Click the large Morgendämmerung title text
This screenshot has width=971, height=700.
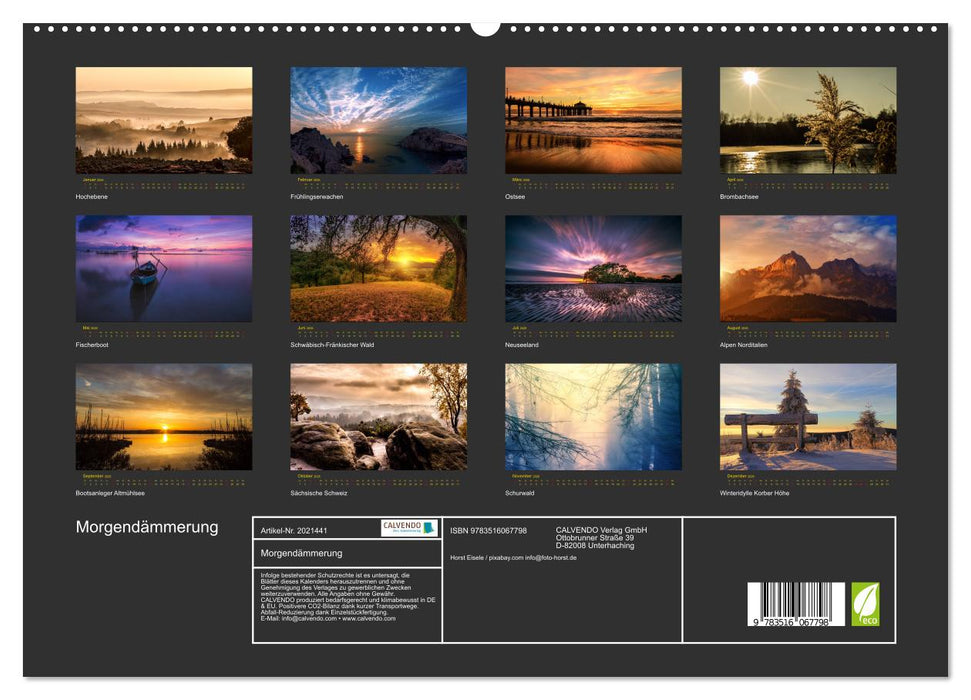click(147, 527)
